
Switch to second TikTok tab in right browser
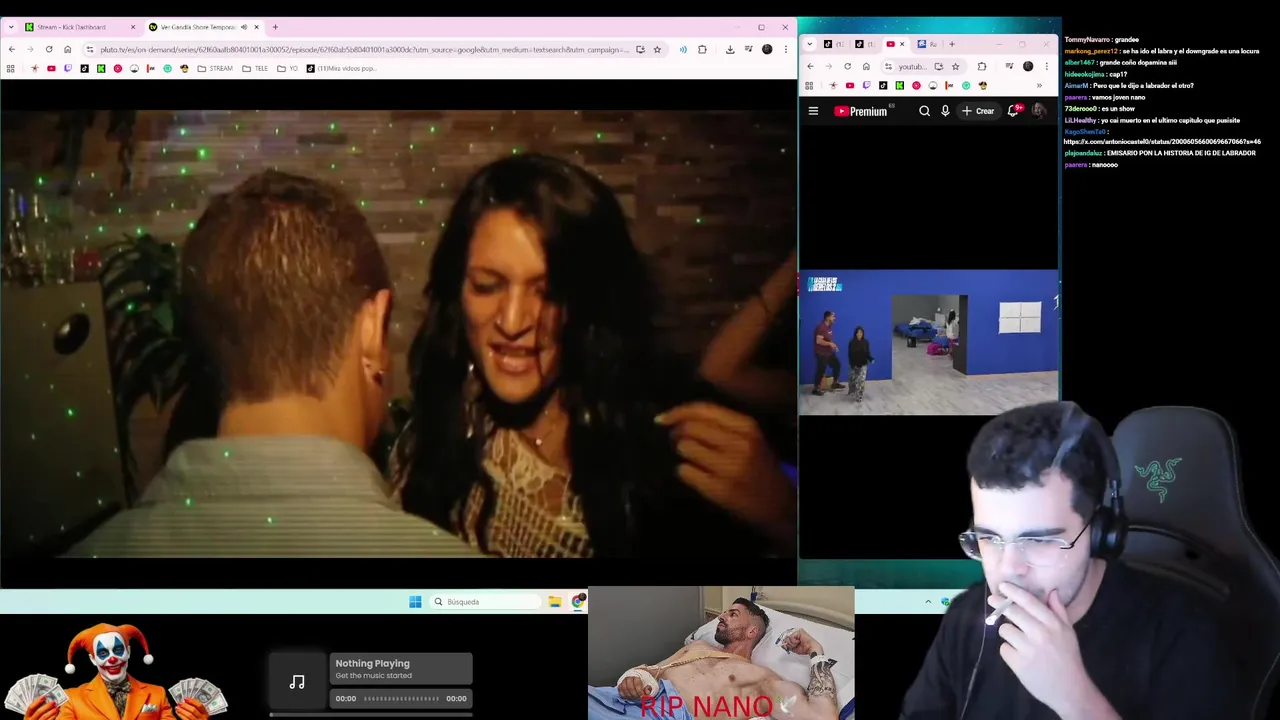867,44
